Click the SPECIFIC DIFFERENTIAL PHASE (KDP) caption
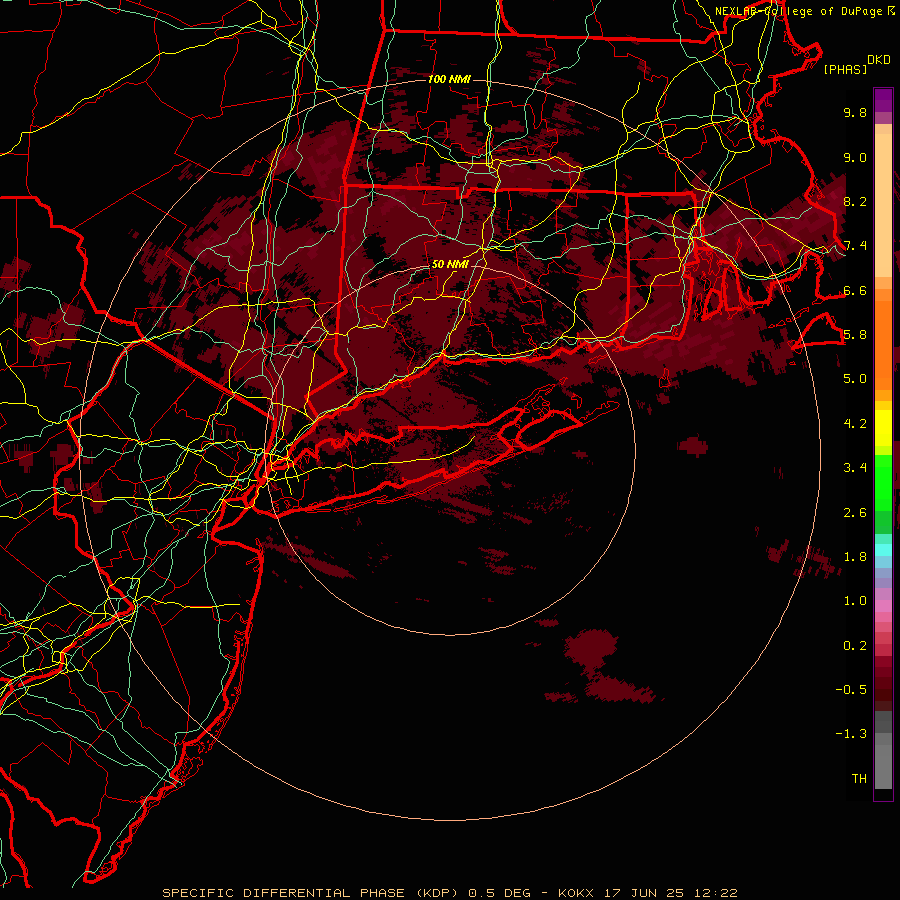This screenshot has width=900, height=900. [x=312, y=893]
